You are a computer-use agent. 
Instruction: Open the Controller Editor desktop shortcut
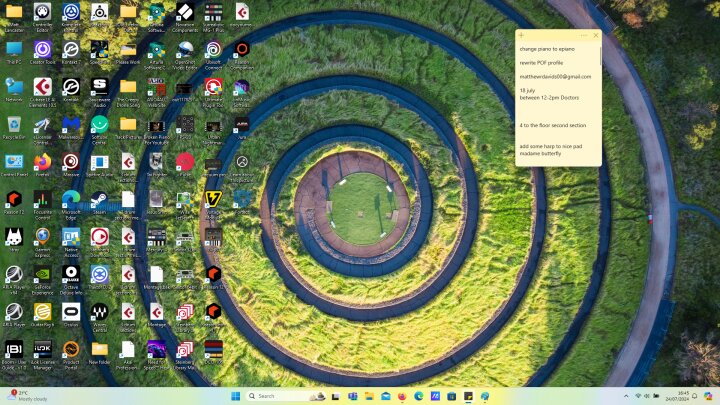(42, 17)
